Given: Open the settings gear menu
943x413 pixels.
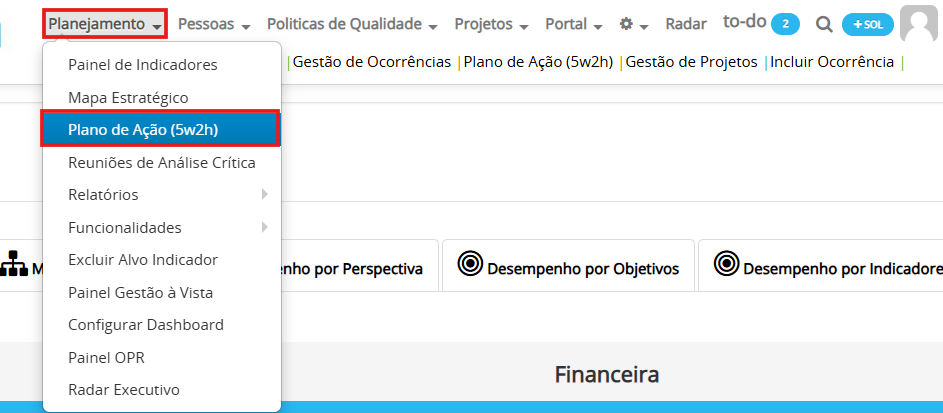Looking at the screenshot, I should pos(634,25).
